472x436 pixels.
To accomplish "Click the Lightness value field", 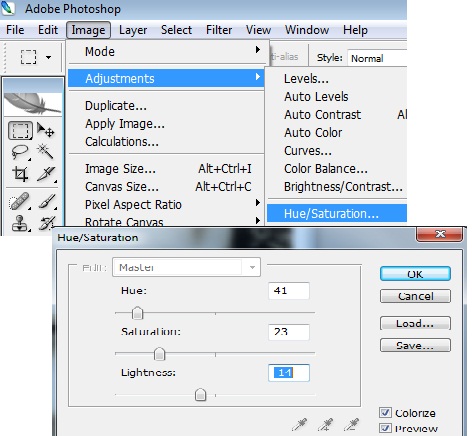I will point(289,373).
